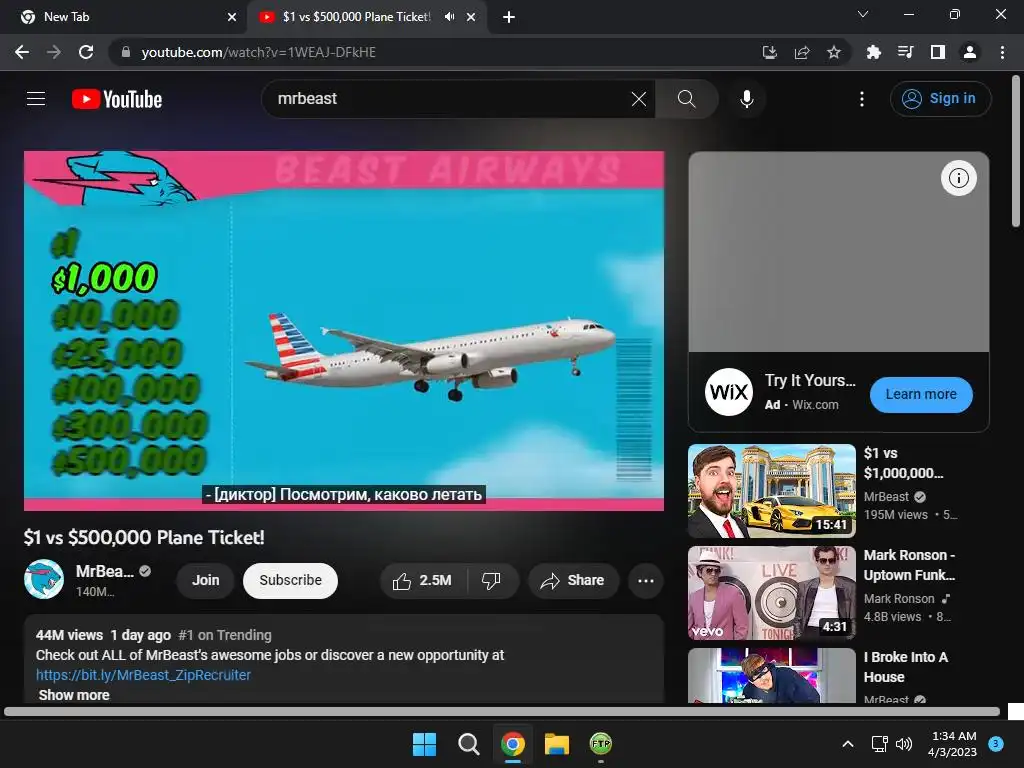Click the video title text
This screenshot has height=768, width=1024.
[x=144, y=537]
